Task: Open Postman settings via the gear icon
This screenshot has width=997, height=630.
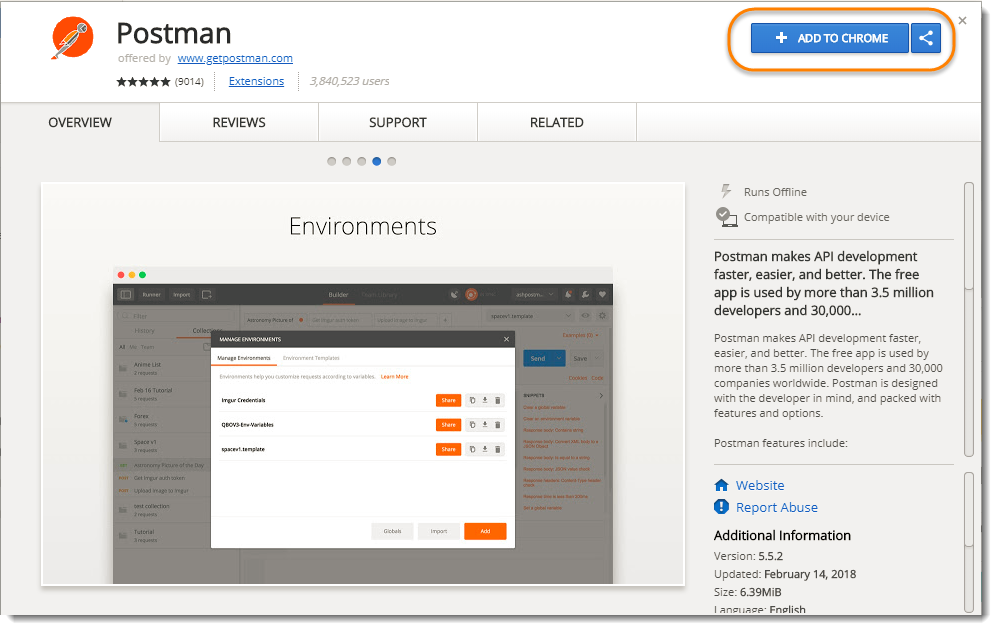Action: pos(602,316)
